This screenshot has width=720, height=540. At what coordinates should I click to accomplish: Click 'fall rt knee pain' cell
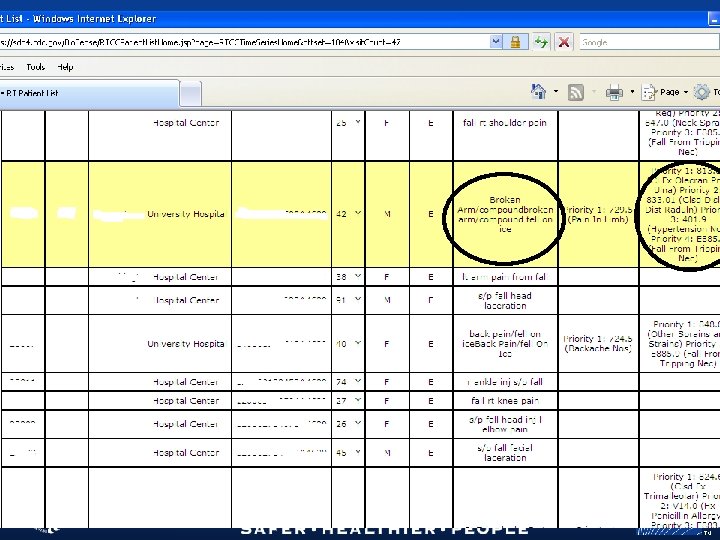(505, 400)
